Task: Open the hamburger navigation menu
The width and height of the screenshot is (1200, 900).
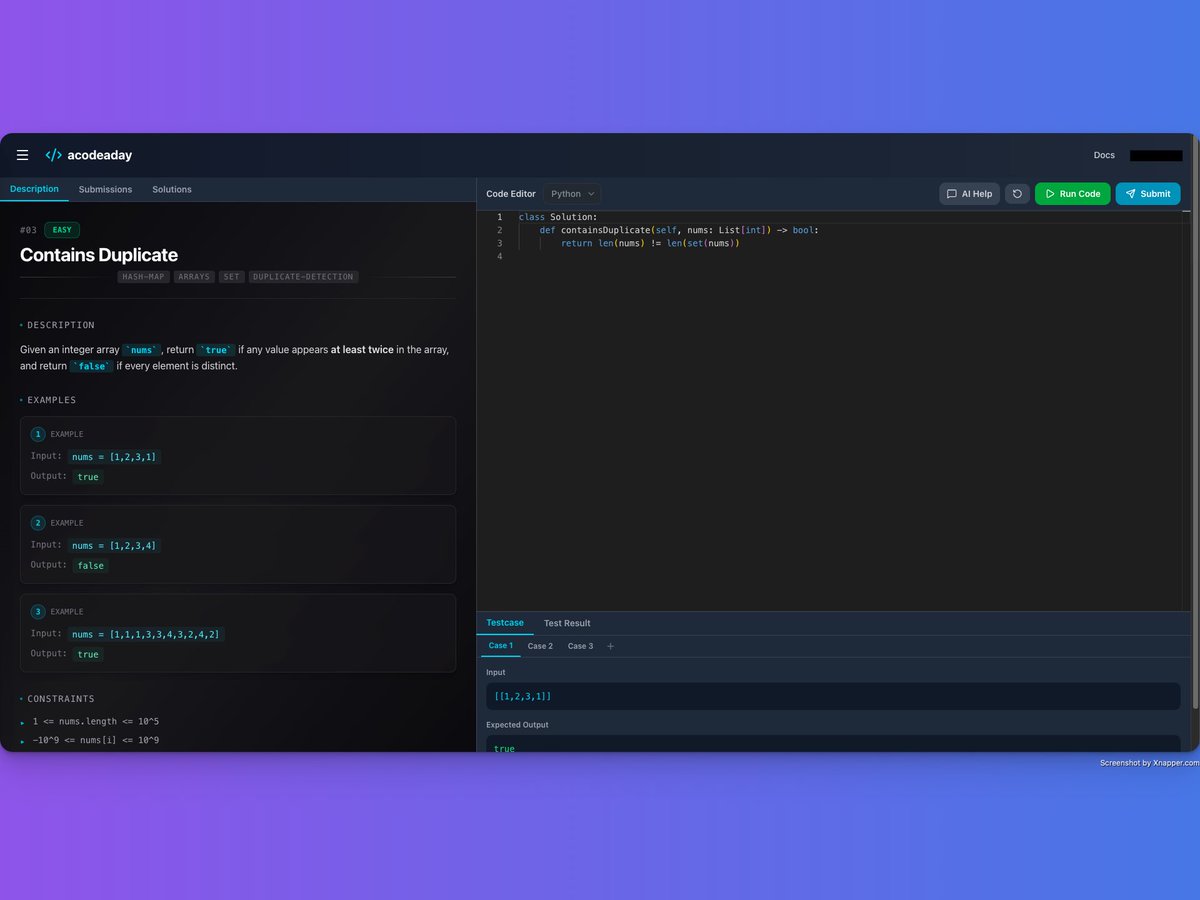Action: [x=22, y=155]
